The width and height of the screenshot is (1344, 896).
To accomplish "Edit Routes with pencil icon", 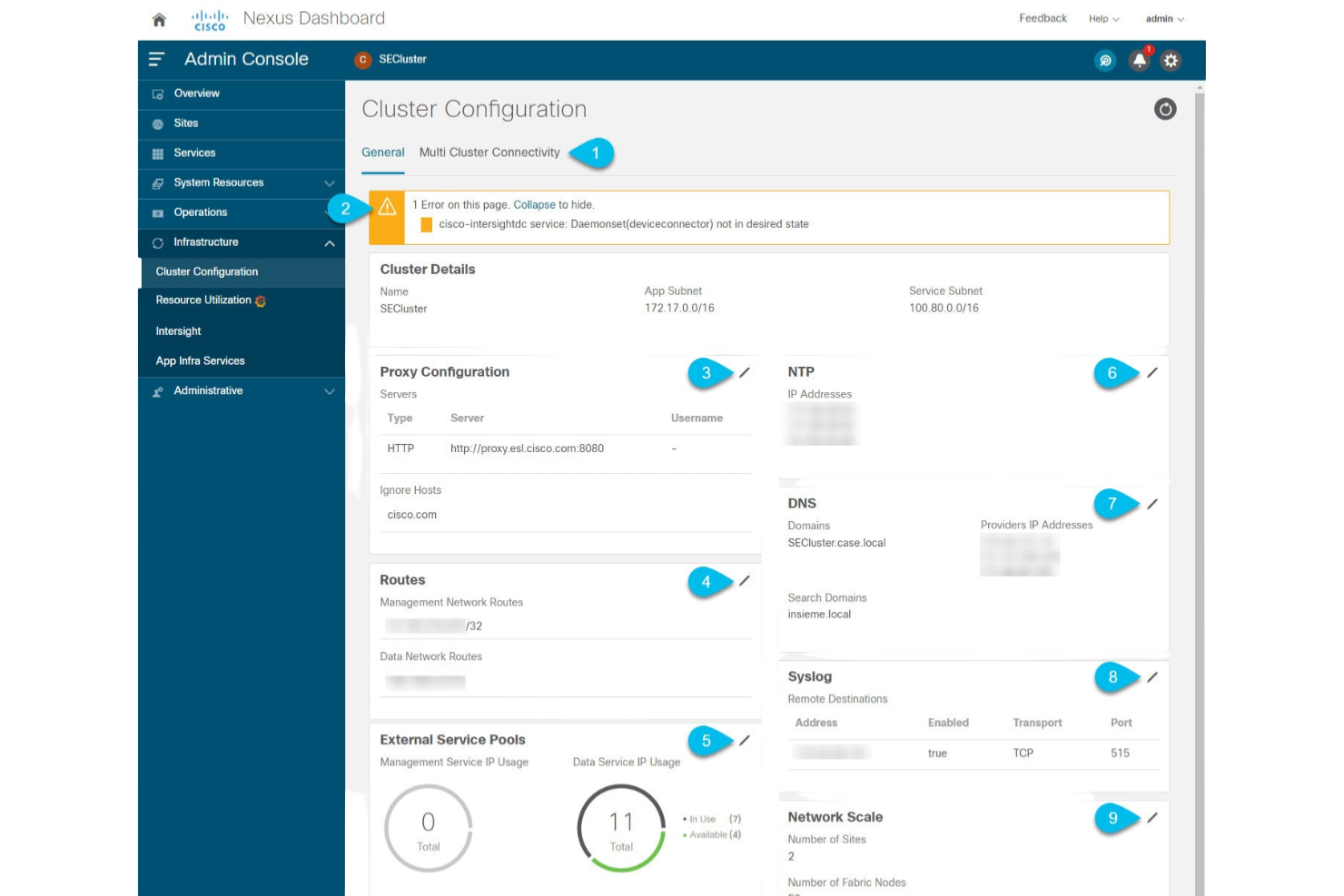I will coord(744,581).
